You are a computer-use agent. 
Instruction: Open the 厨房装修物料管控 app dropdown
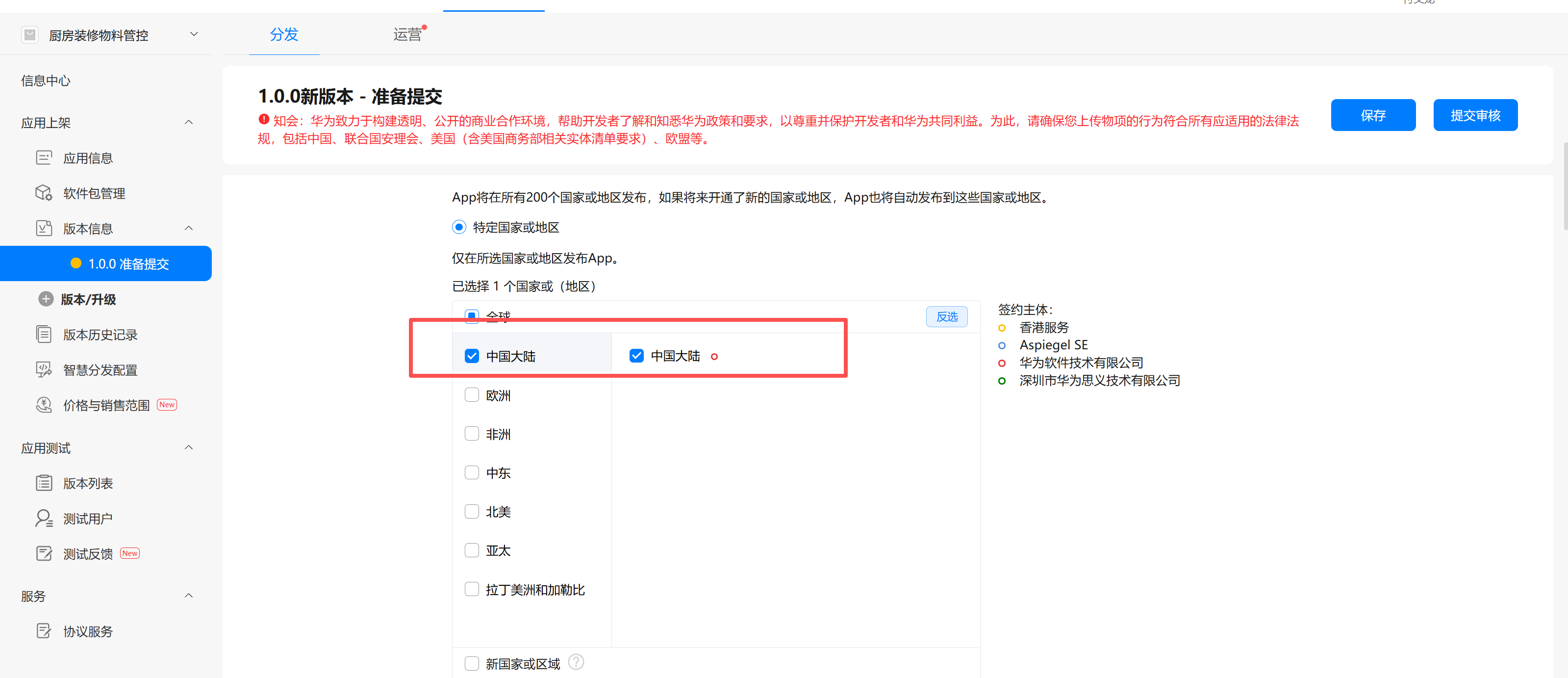point(194,34)
